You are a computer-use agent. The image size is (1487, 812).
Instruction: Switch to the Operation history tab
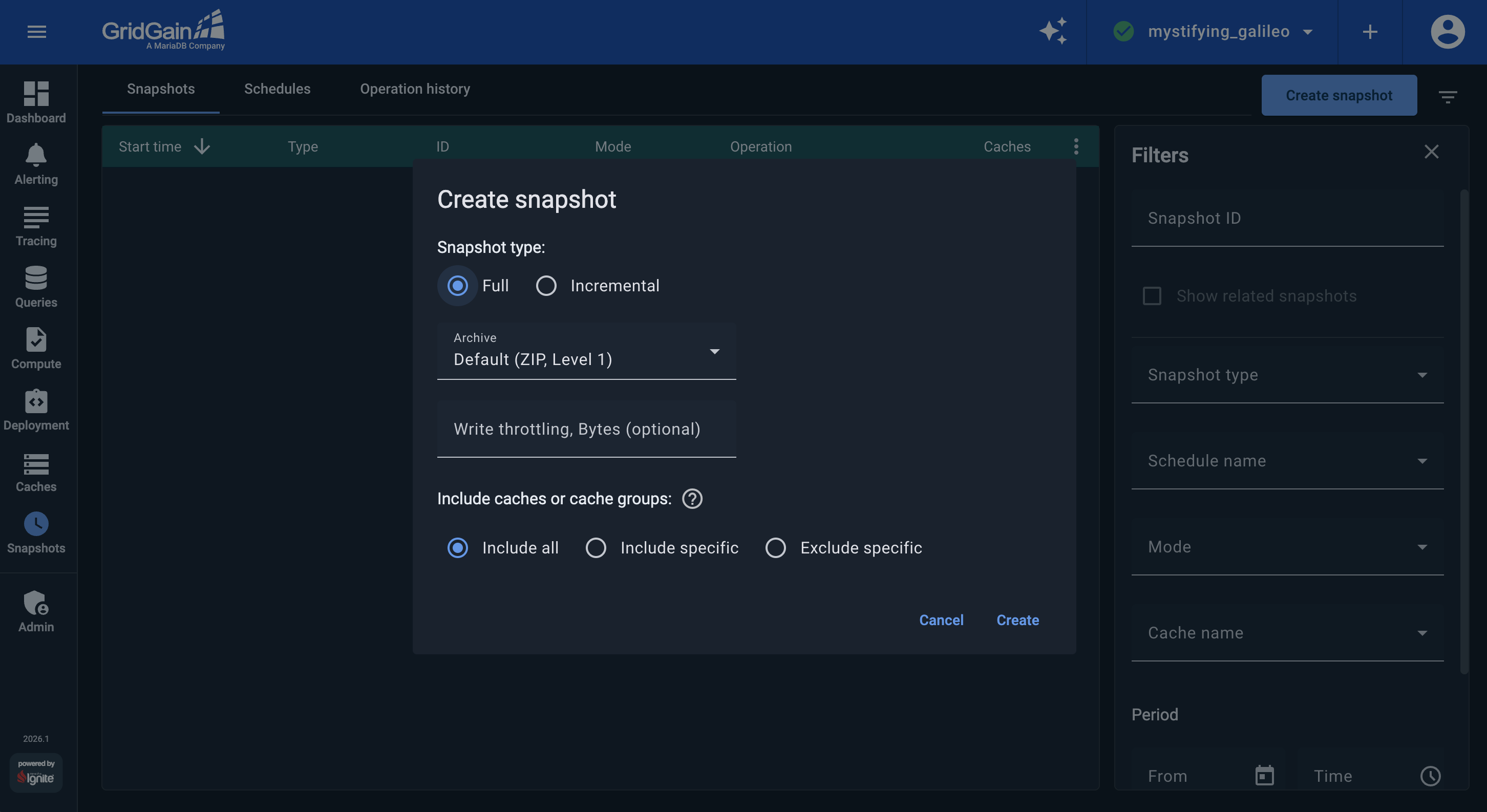(415, 89)
